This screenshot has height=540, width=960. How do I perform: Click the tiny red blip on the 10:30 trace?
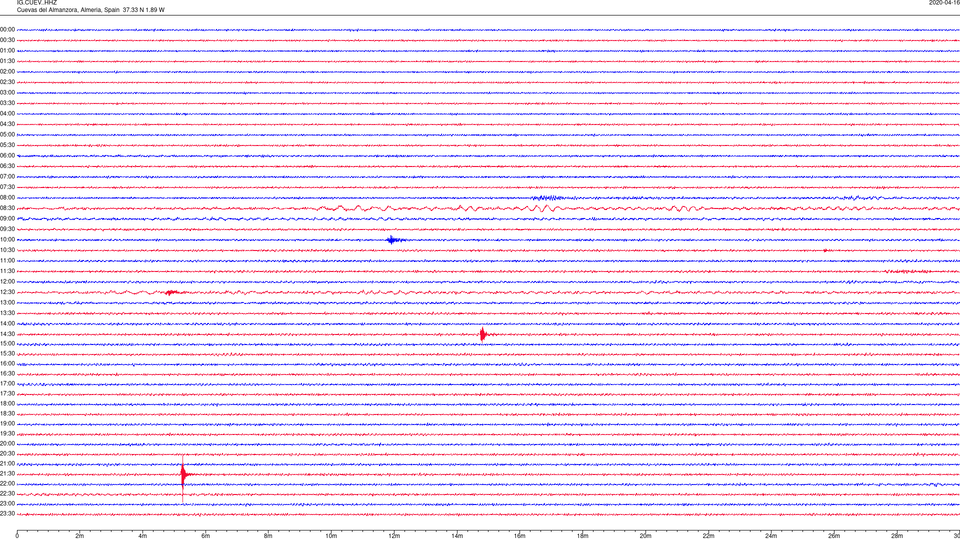(825, 250)
